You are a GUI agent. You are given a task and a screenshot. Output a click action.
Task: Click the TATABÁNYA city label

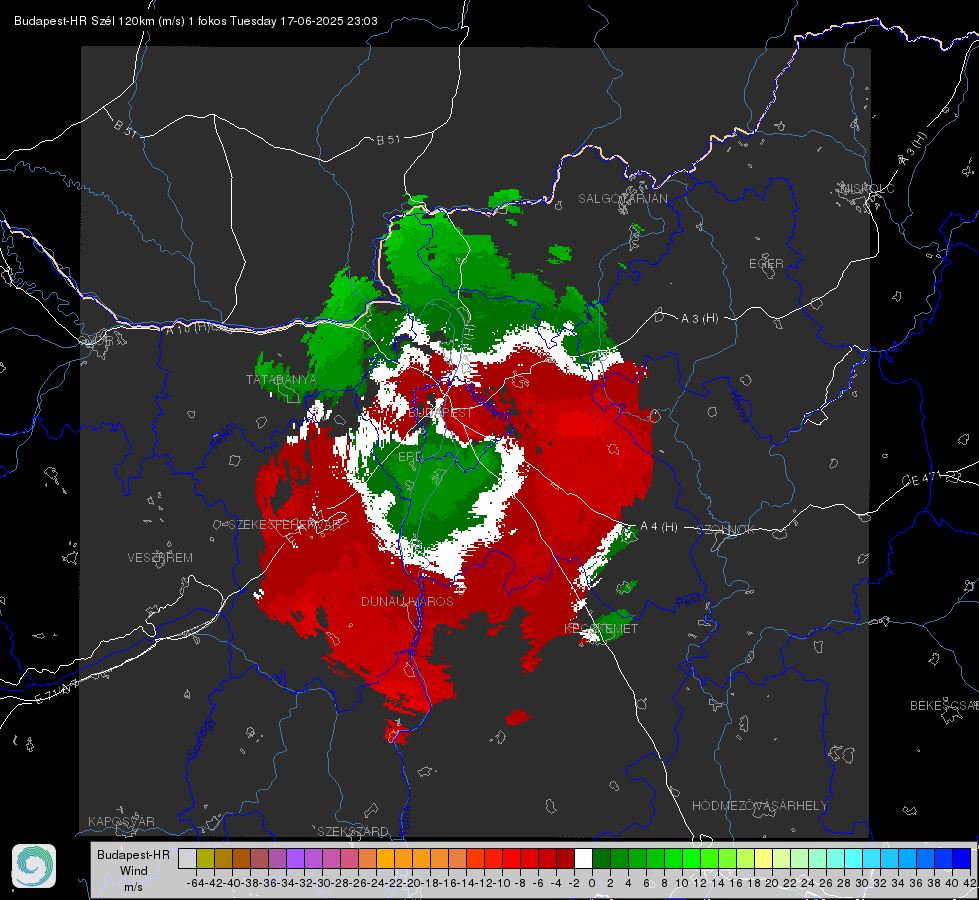pos(281,380)
